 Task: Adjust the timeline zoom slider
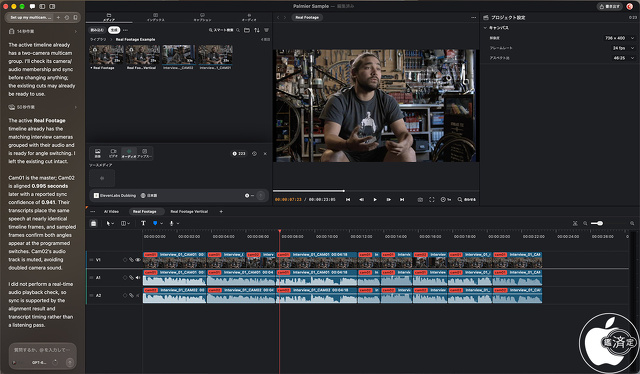[x=598, y=223]
